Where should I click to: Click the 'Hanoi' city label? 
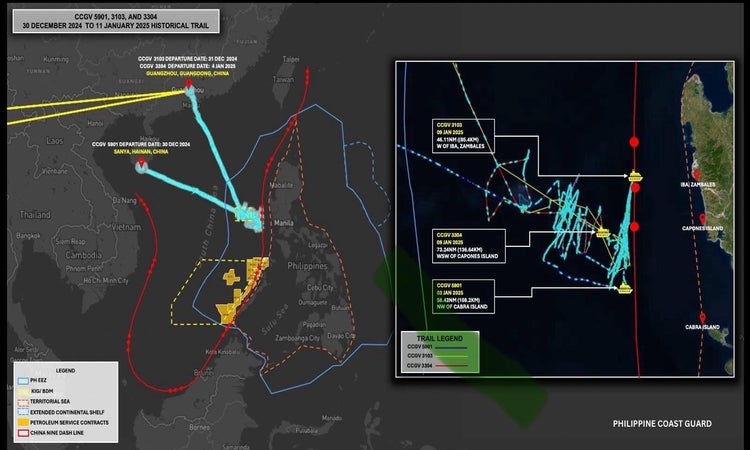(95, 123)
